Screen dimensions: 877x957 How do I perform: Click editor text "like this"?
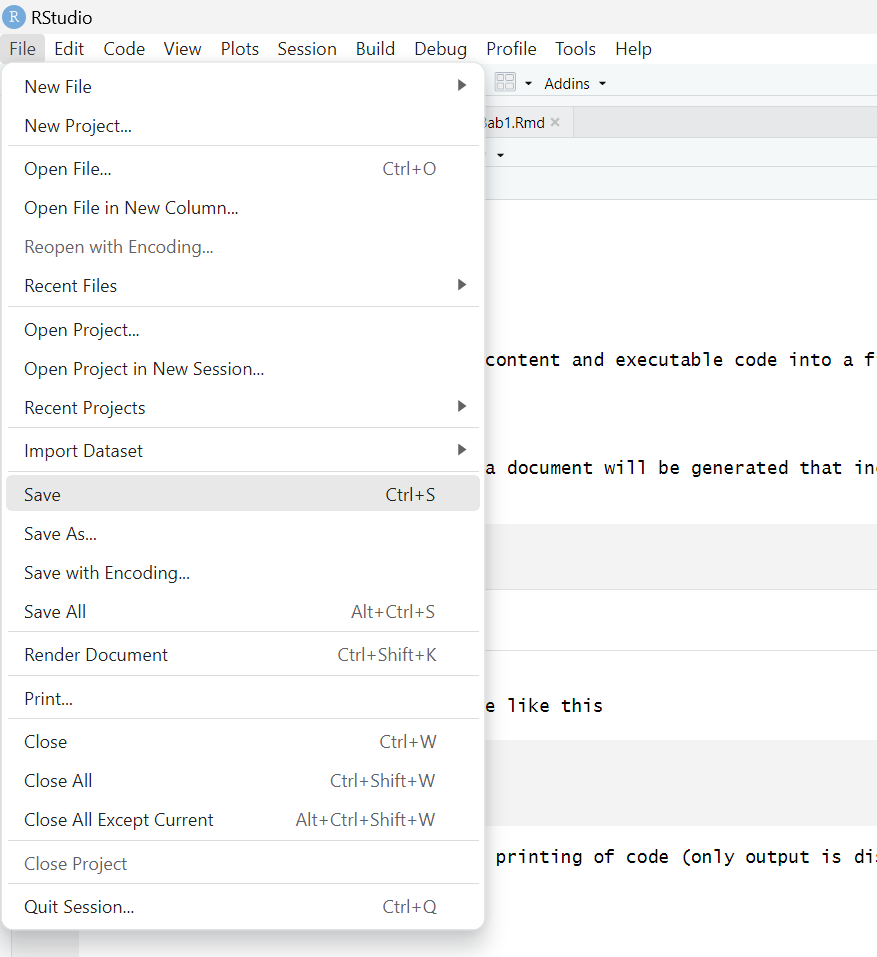555,706
